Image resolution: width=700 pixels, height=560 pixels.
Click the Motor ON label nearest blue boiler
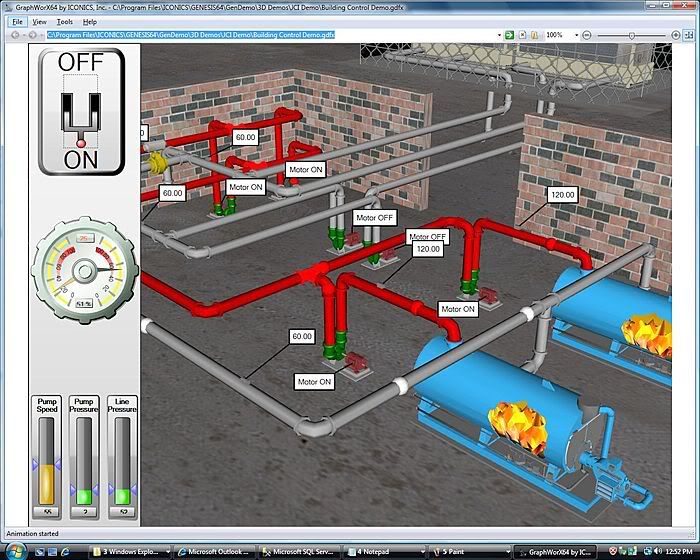pyautogui.click(x=458, y=309)
